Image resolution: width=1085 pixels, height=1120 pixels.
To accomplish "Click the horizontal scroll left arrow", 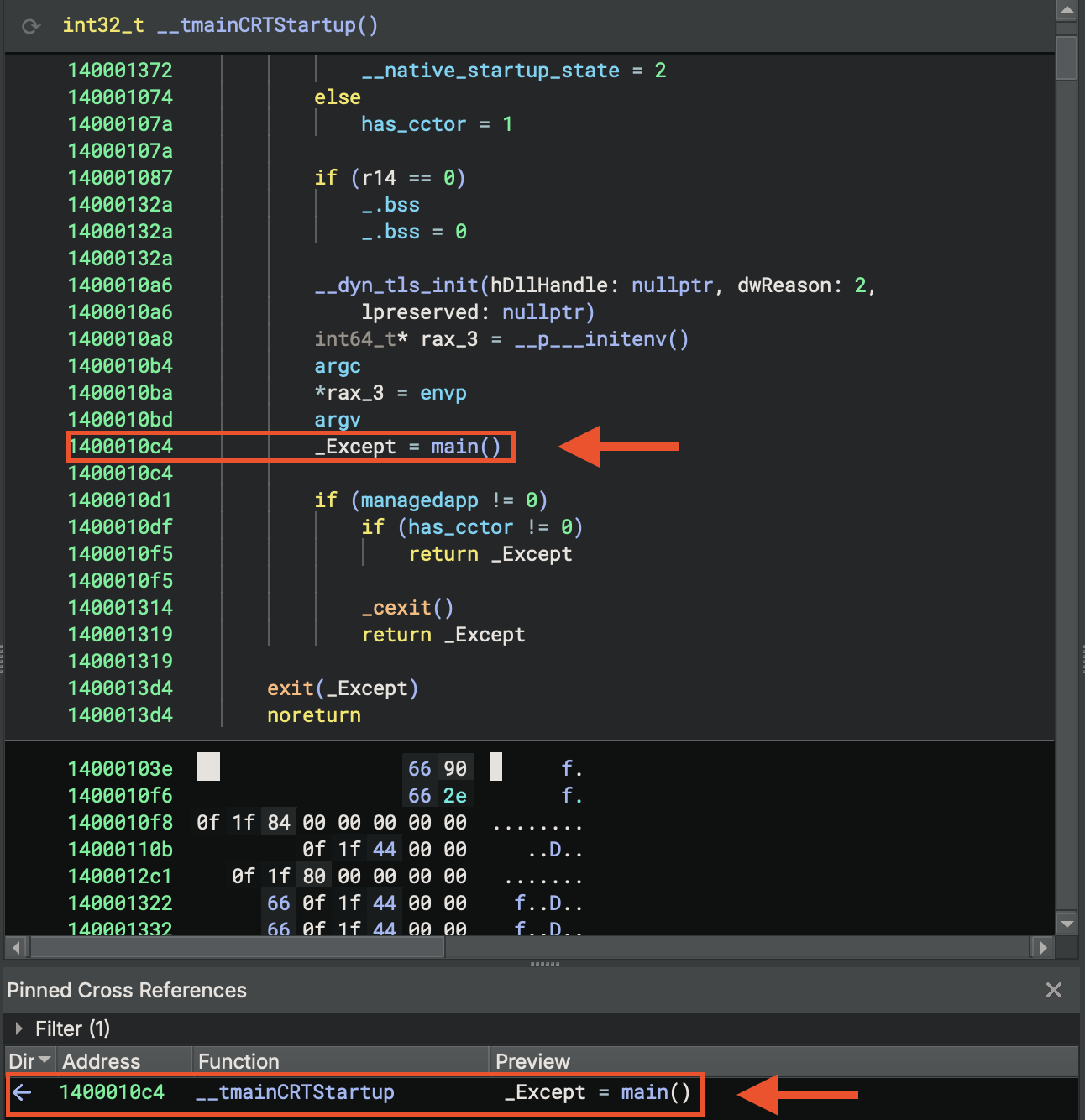I will (x=16, y=948).
